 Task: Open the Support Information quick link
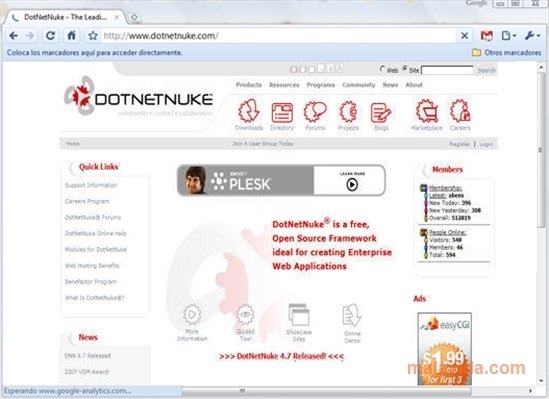click(91, 185)
